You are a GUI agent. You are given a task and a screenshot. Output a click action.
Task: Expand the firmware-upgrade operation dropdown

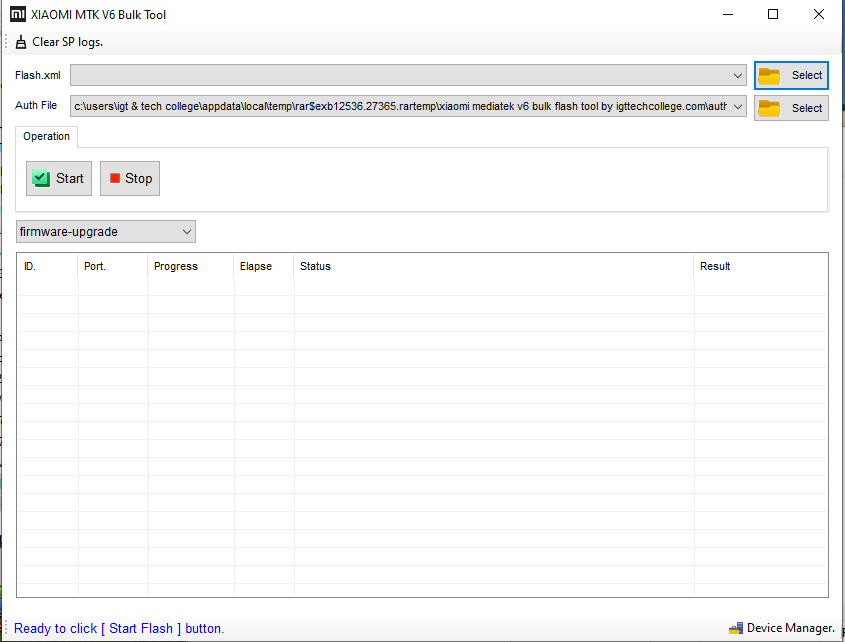(x=188, y=231)
